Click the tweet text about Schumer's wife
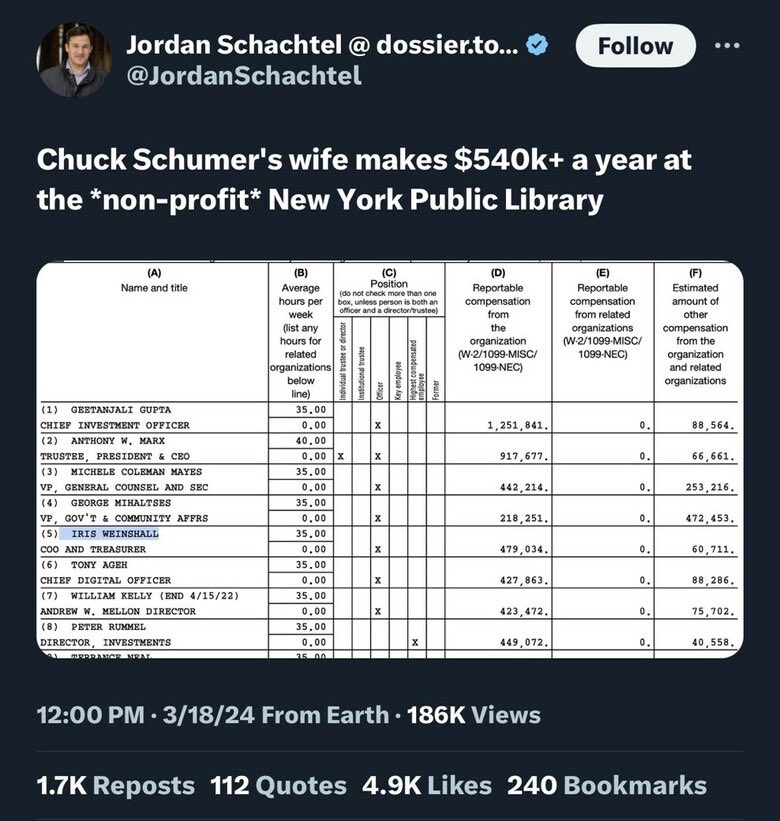 [365, 179]
